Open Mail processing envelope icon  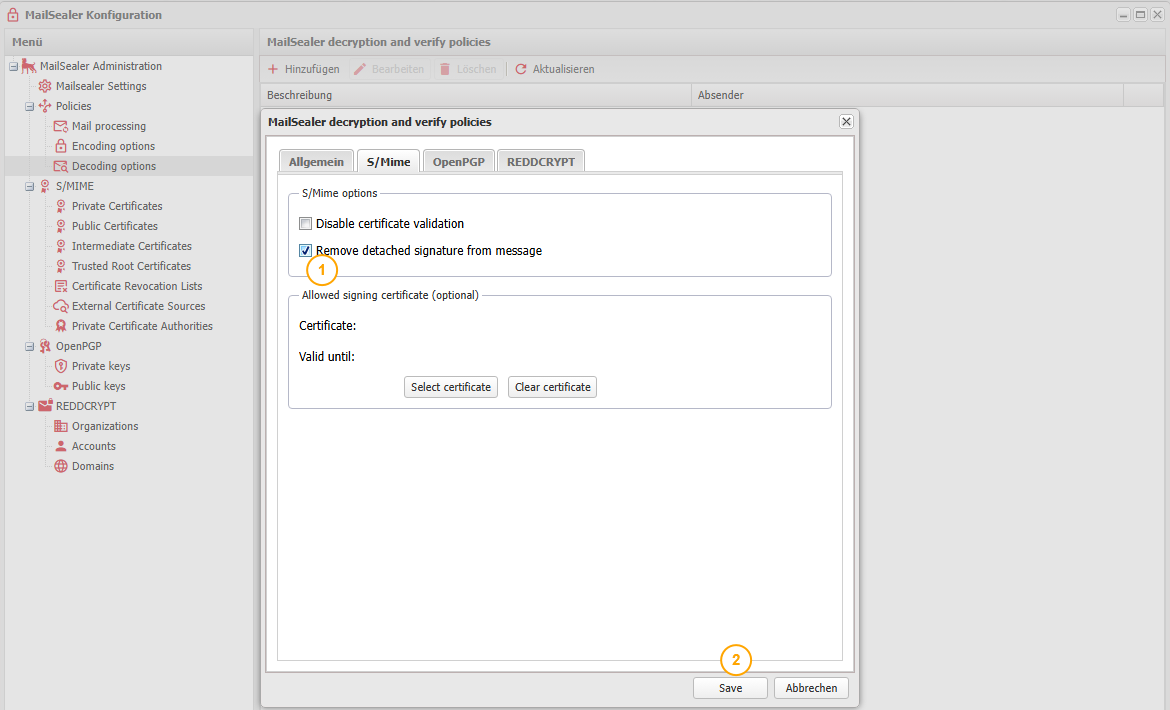coord(61,126)
